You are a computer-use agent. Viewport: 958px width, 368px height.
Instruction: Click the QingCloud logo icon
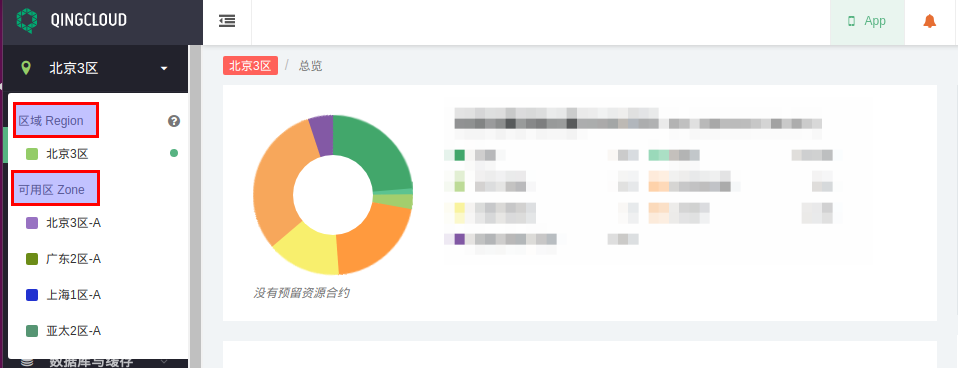tap(27, 20)
